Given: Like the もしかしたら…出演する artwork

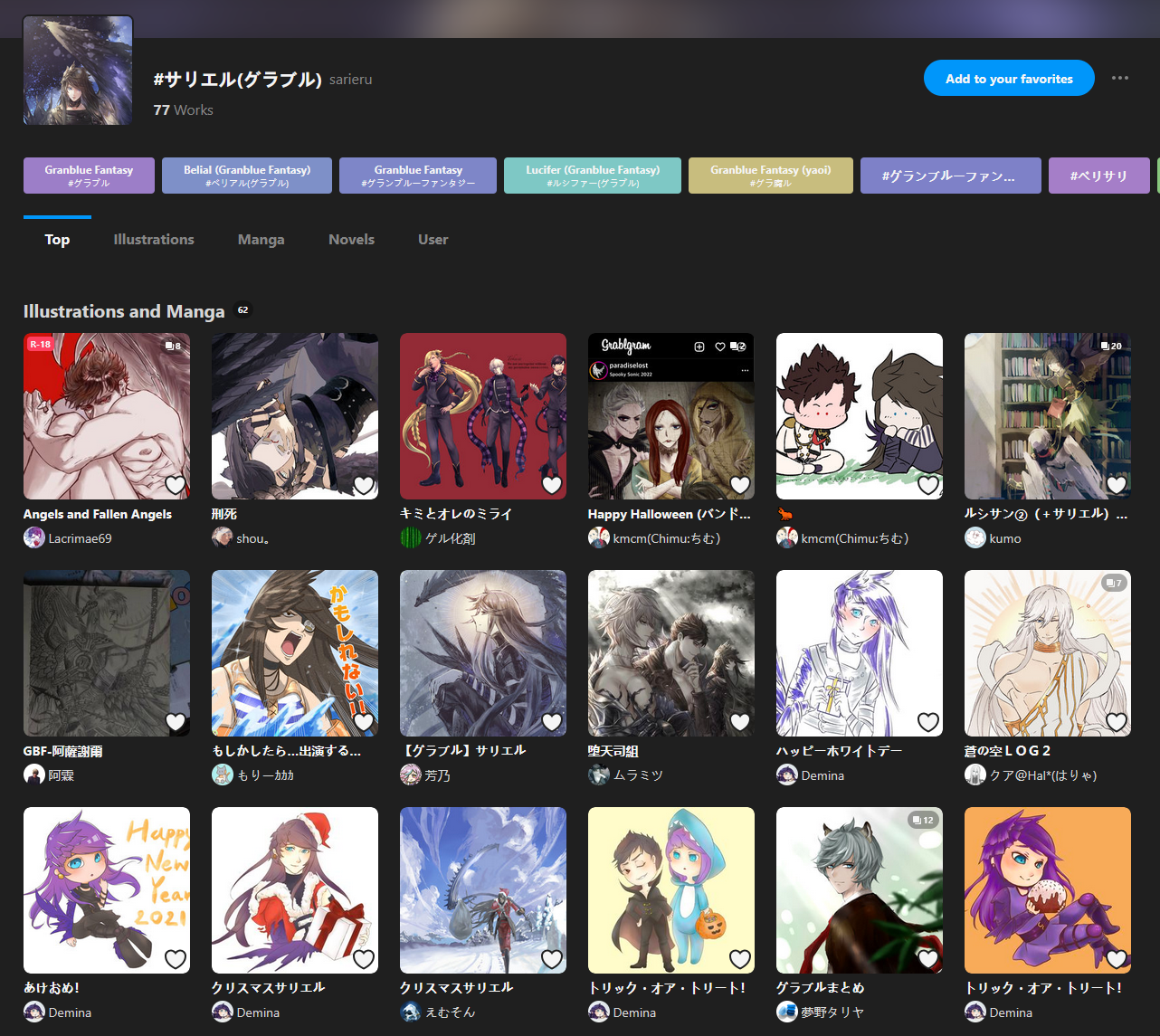Looking at the screenshot, I should [364, 722].
